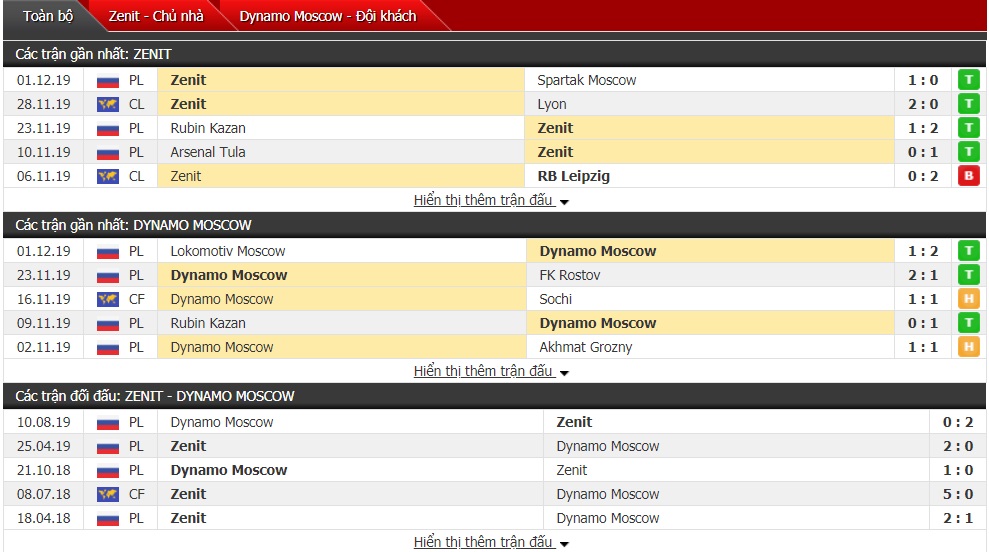The height and width of the screenshot is (552, 989).
Task: Click green T badge for Dynamo Moscow vs FK Rostov
Action: click(x=969, y=275)
